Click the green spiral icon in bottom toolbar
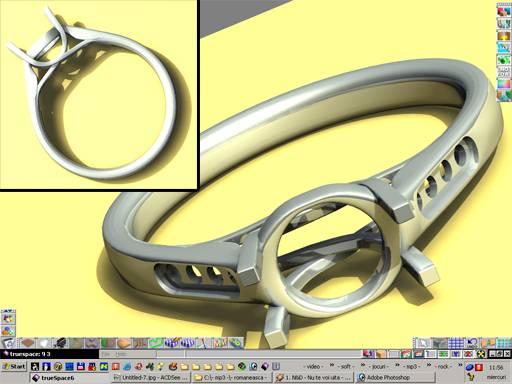512x384 pixels. [236, 343]
